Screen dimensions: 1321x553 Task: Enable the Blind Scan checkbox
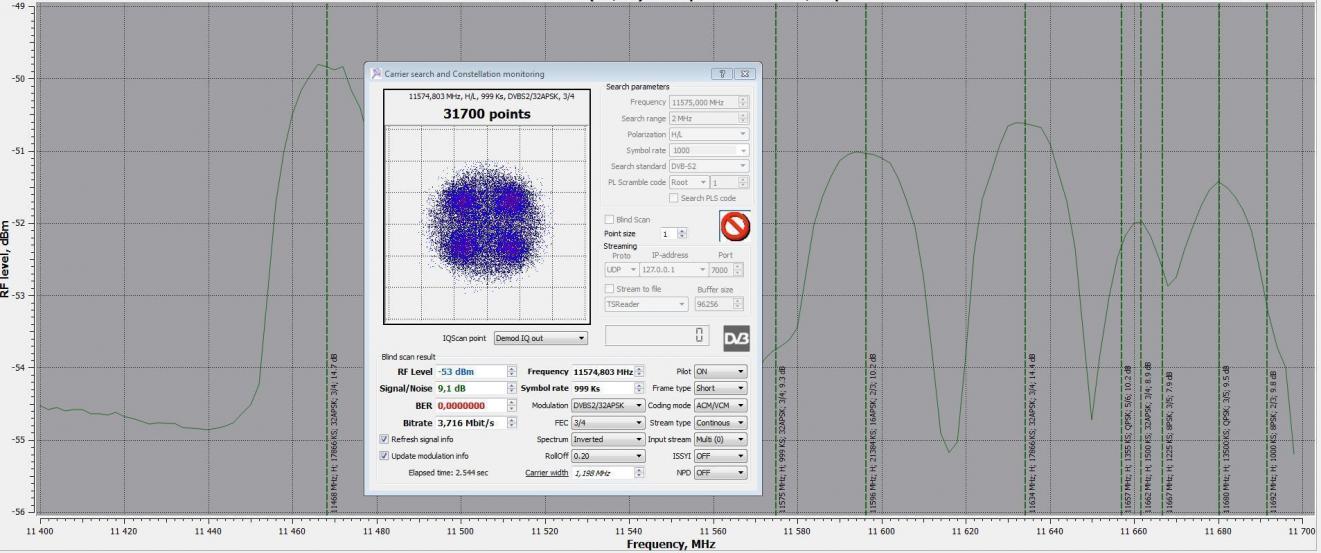[609, 219]
